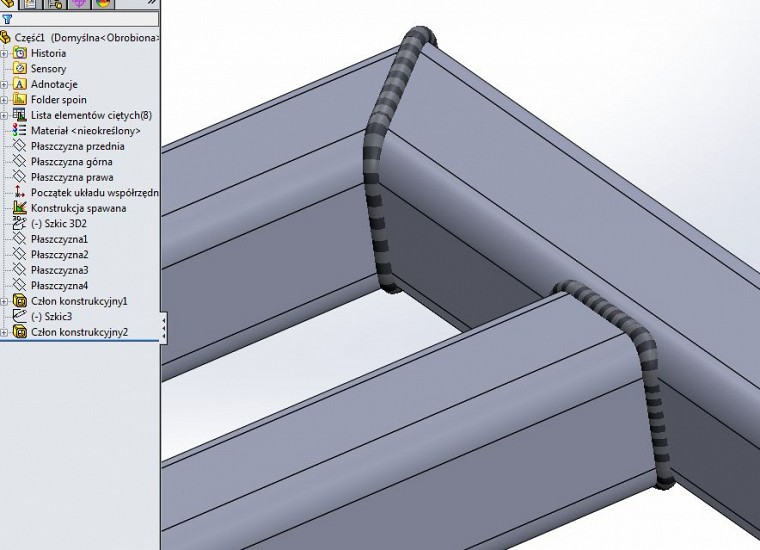This screenshot has width=760, height=550.
Task: Open the DisplayManager color-wheel tab
Action: click(x=102, y=4)
